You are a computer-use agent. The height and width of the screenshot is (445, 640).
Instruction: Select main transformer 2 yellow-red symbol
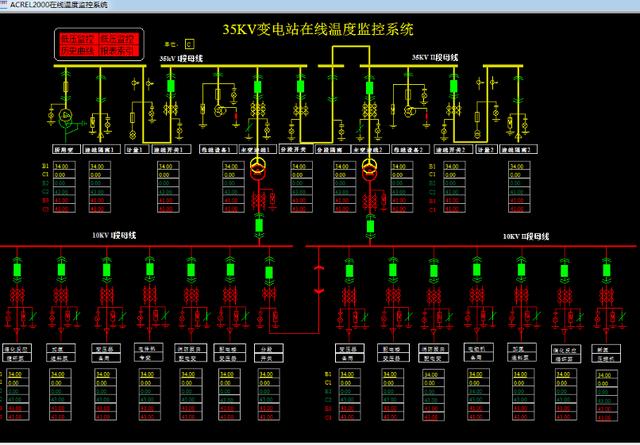369,169
